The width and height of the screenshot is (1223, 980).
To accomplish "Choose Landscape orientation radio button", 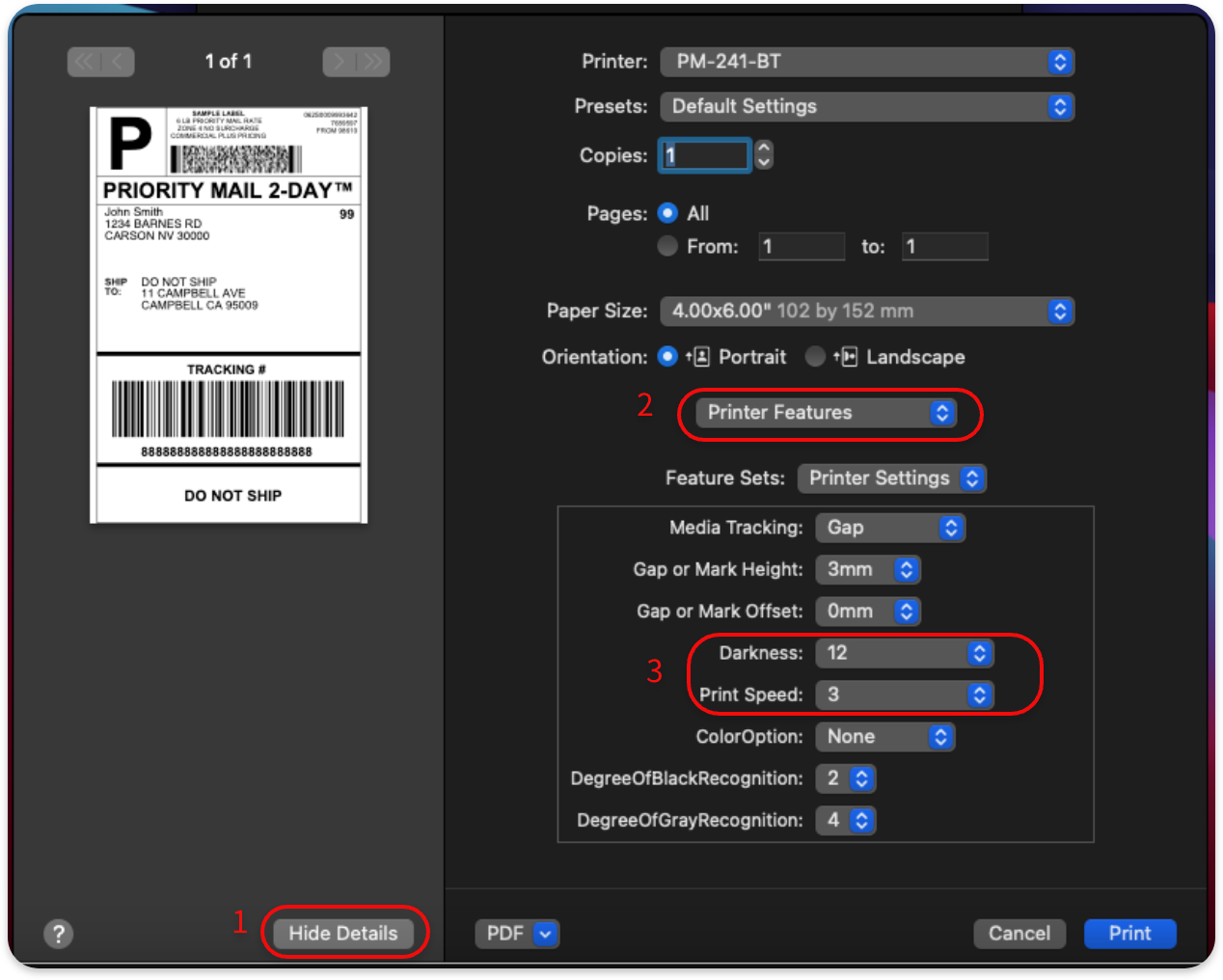I will point(815,357).
